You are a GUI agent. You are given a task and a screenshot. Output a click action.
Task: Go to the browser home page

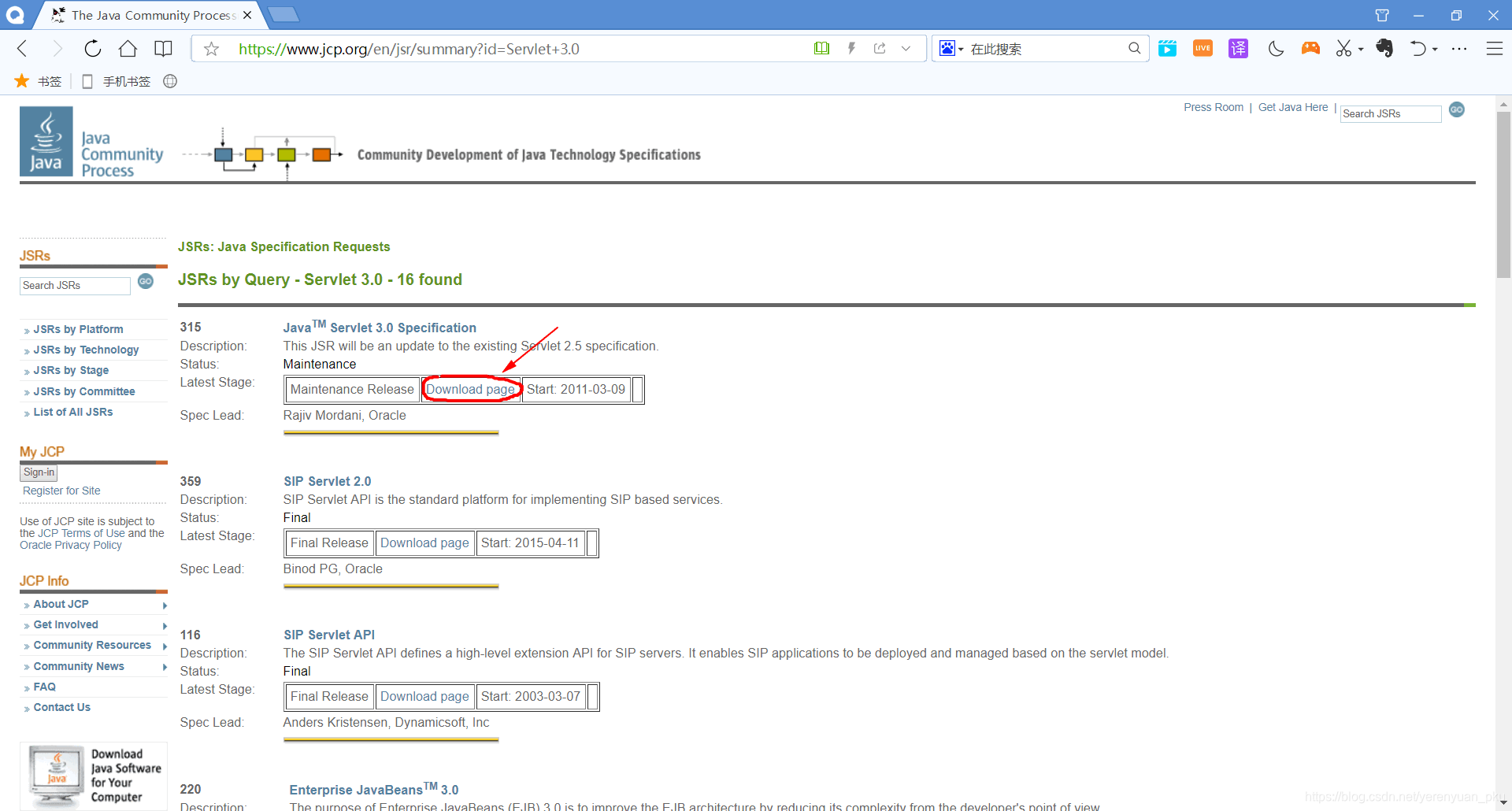pyautogui.click(x=128, y=49)
